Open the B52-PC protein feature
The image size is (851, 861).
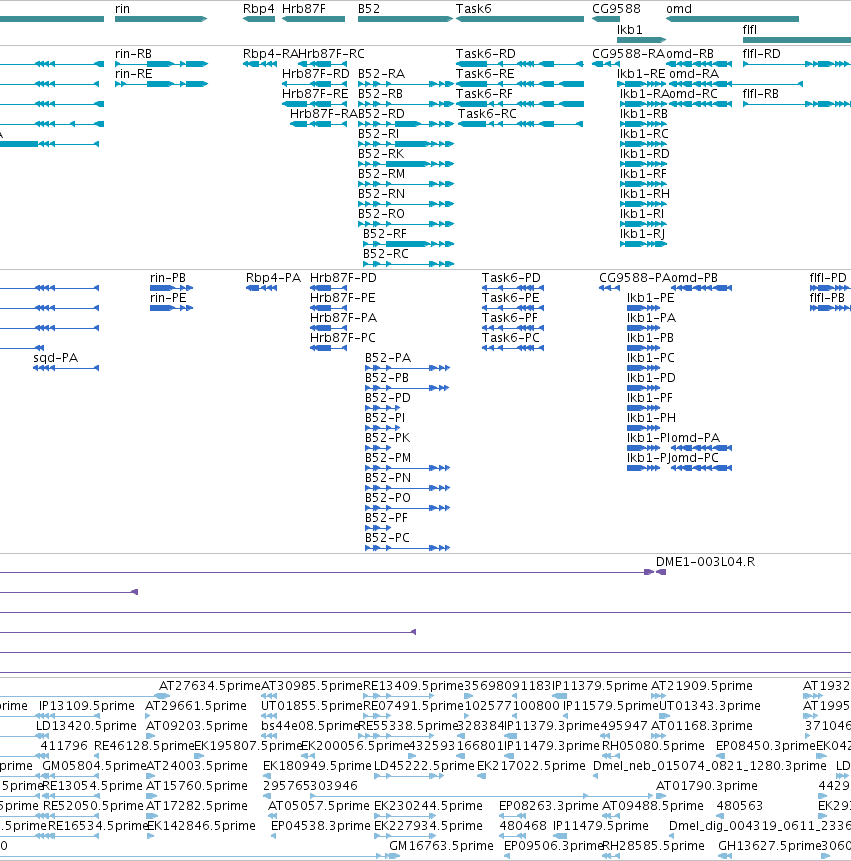pyautogui.click(x=407, y=548)
